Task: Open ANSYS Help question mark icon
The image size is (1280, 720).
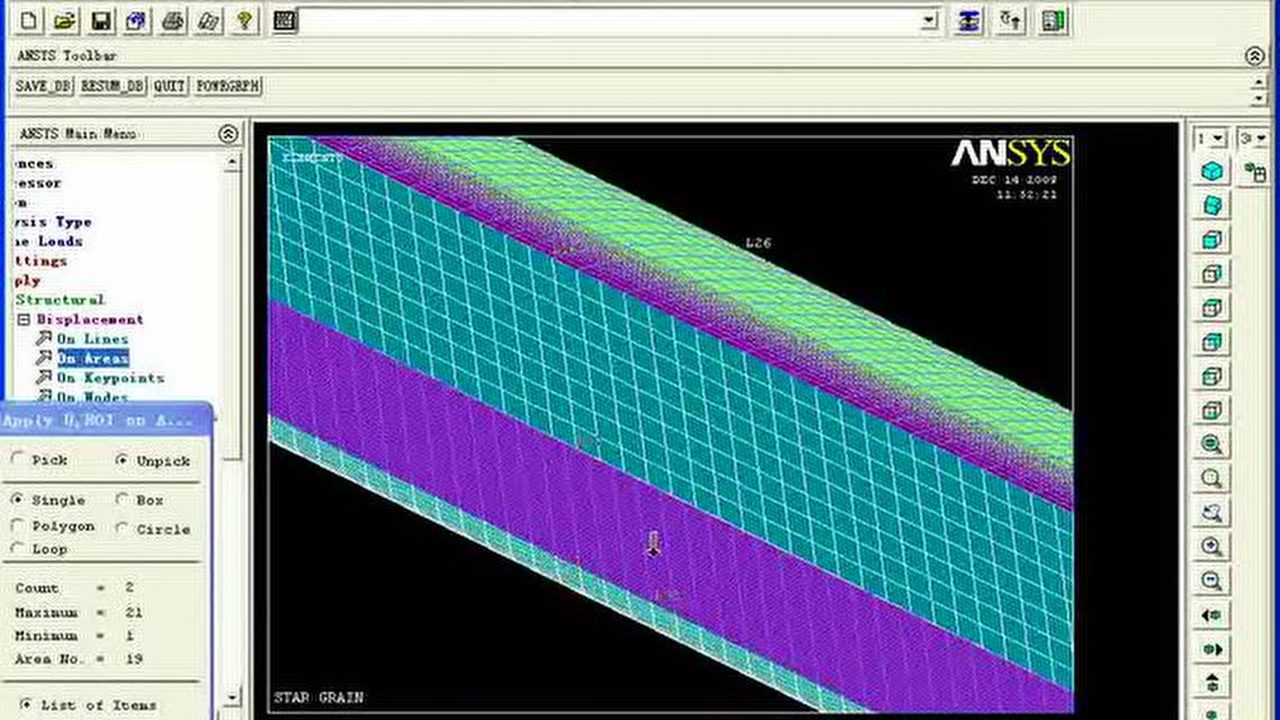Action: point(244,21)
